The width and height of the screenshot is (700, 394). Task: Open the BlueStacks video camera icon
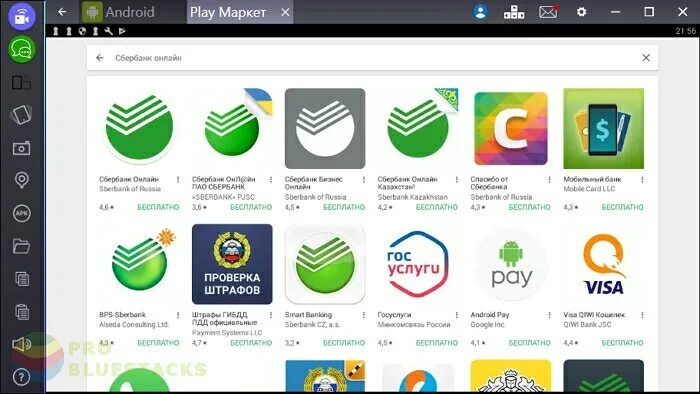coord(21,17)
